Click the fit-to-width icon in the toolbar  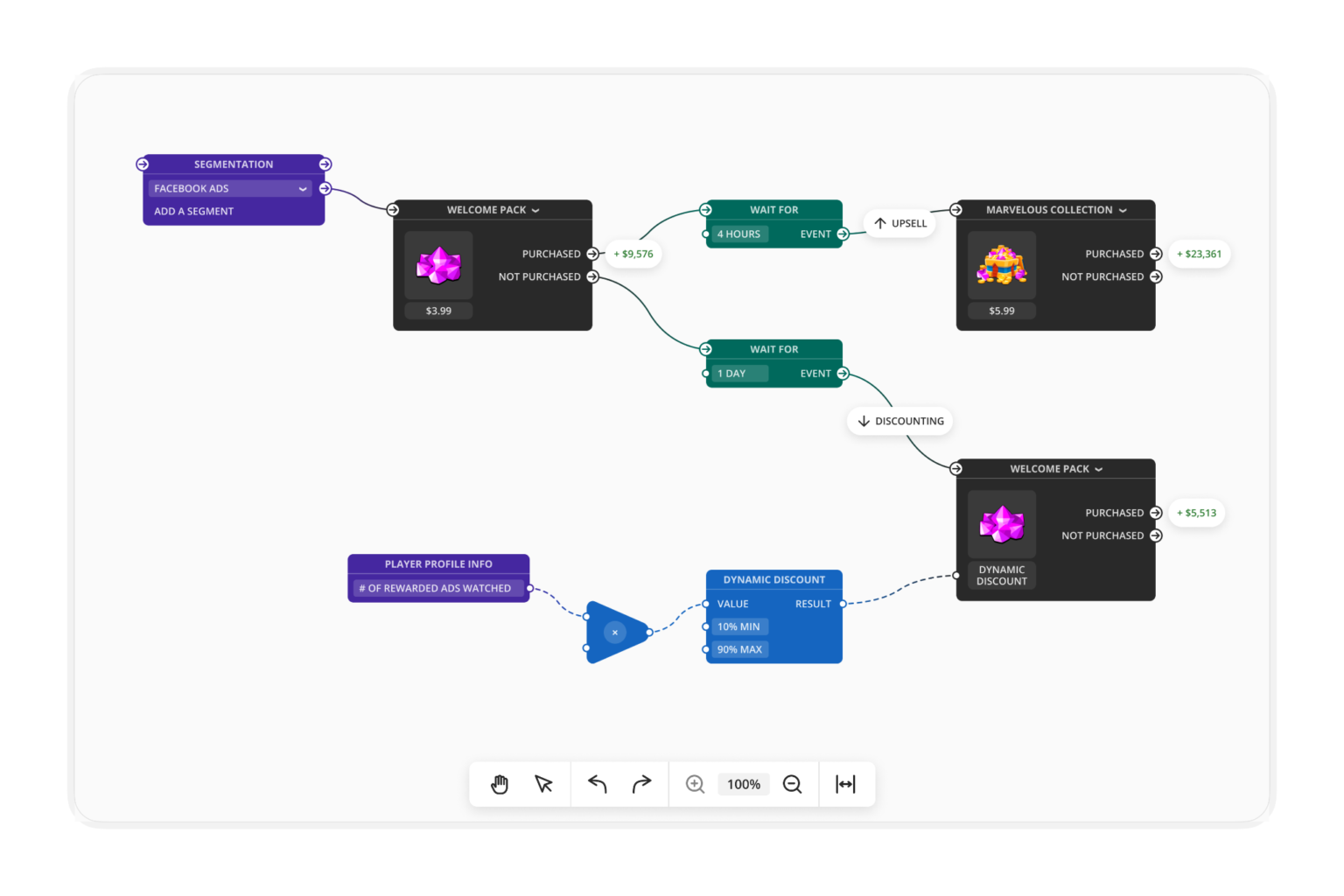click(846, 784)
